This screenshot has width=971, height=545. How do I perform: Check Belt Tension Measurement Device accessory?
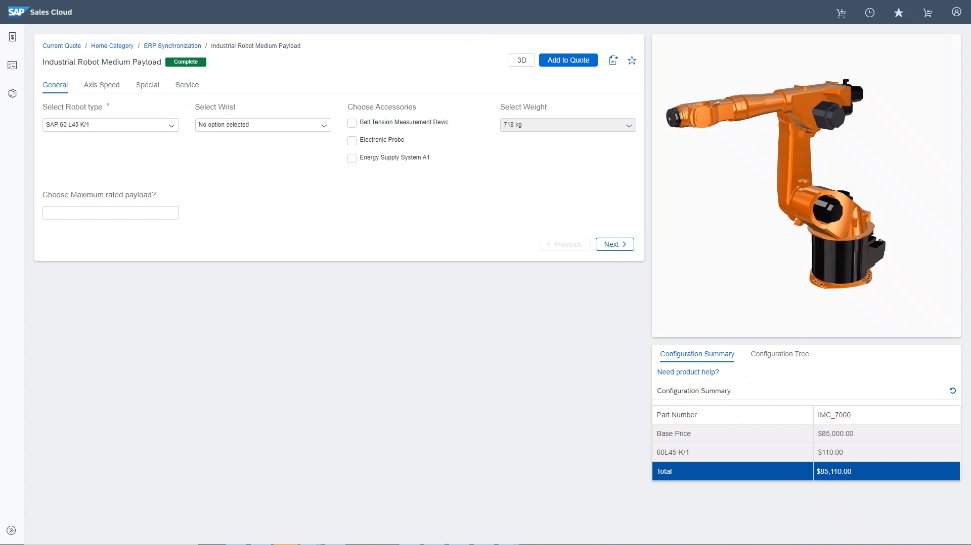click(352, 123)
